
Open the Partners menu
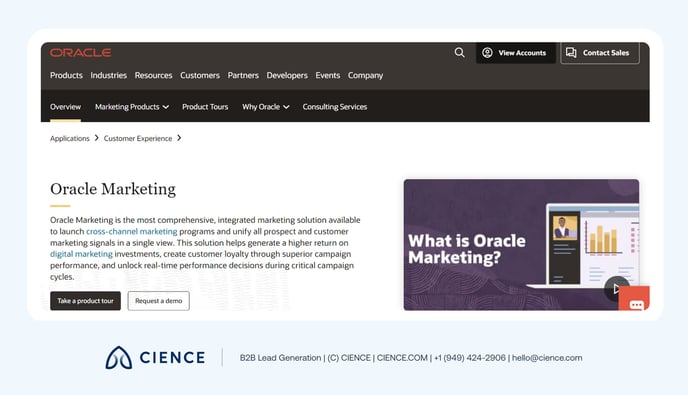[243, 75]
